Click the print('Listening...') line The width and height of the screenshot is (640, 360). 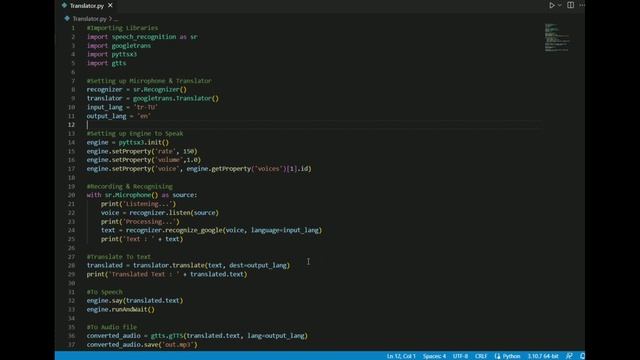pos(138,204)
